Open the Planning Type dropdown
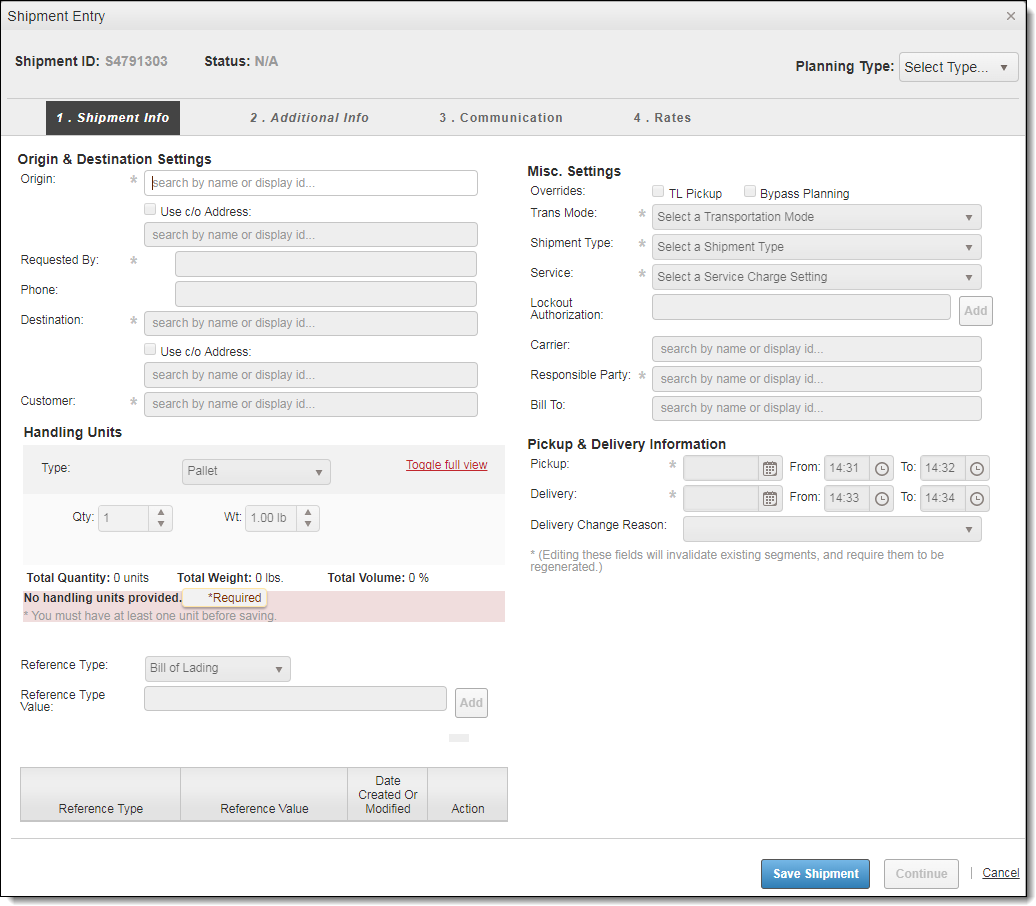 (958, 67)
